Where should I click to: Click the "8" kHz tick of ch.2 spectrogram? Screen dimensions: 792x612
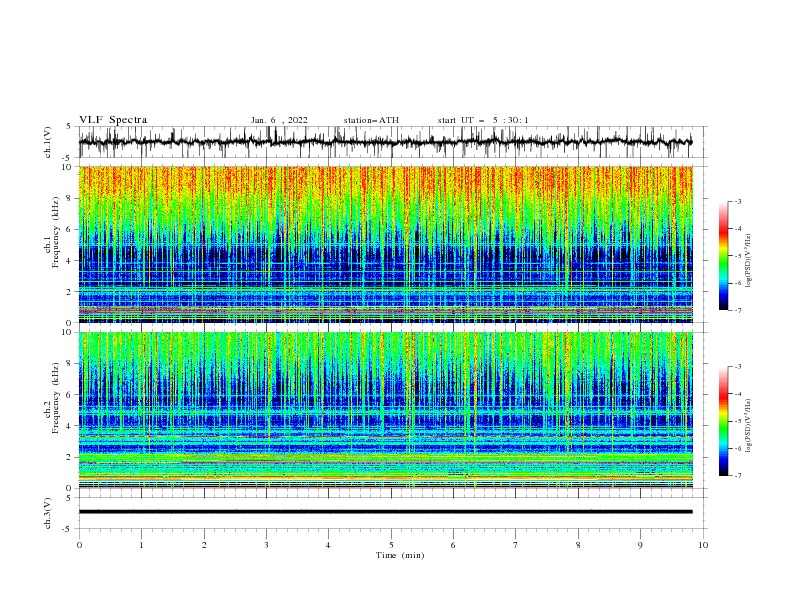pyautogui.click(x=70, y=364)
